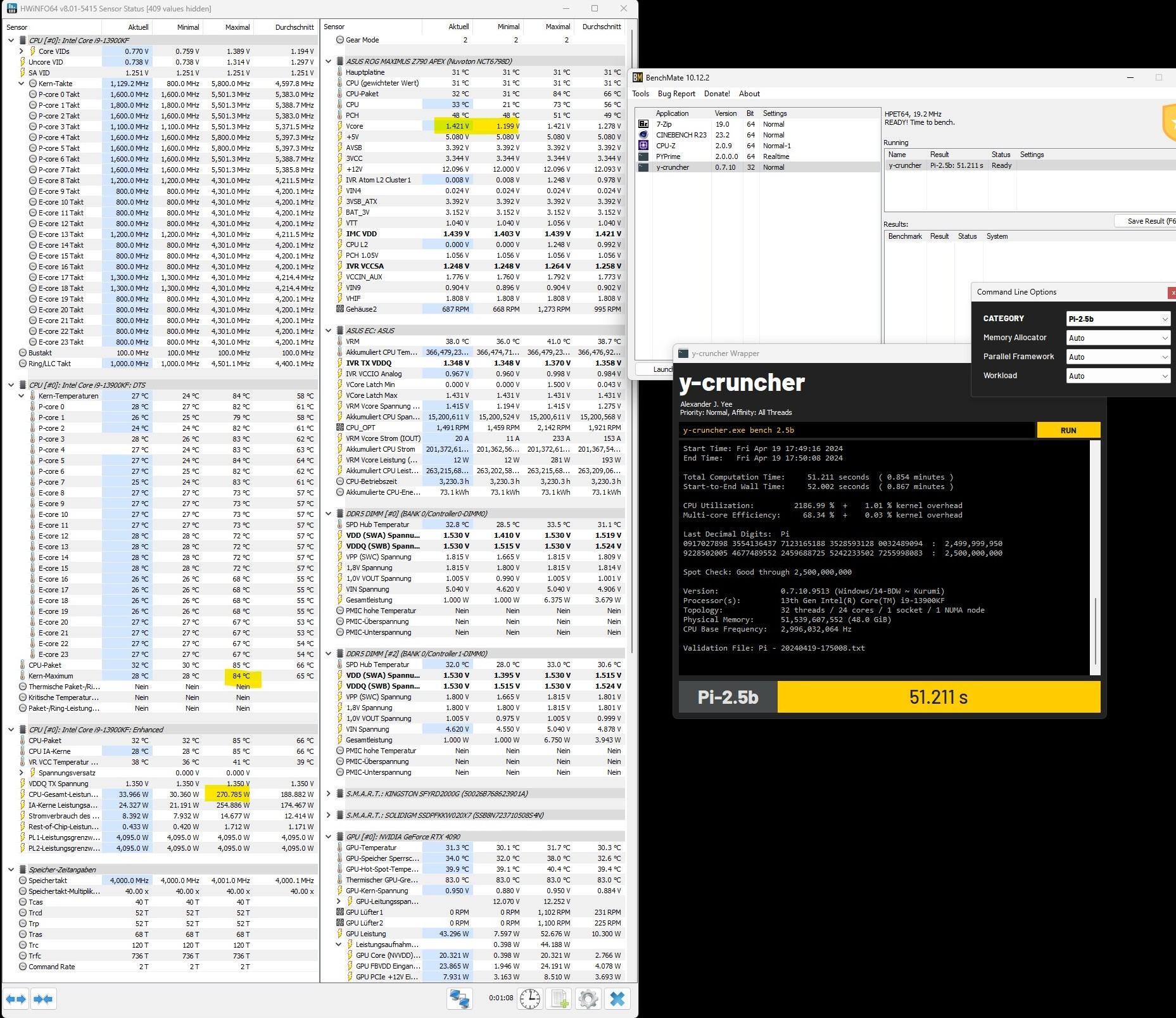This screenshot has height=1018, width=1176.
Task: Collapse the ASUS ROG MAXIMUS Z790 APEX group
Action: coord(329,61)
